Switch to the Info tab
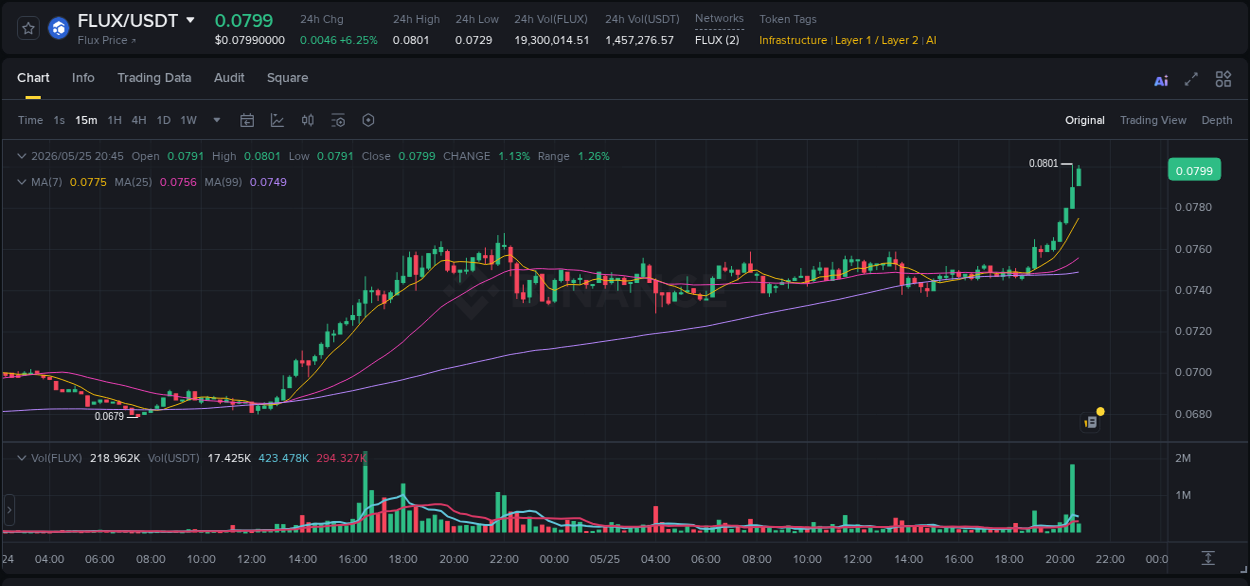 point(83,78)
